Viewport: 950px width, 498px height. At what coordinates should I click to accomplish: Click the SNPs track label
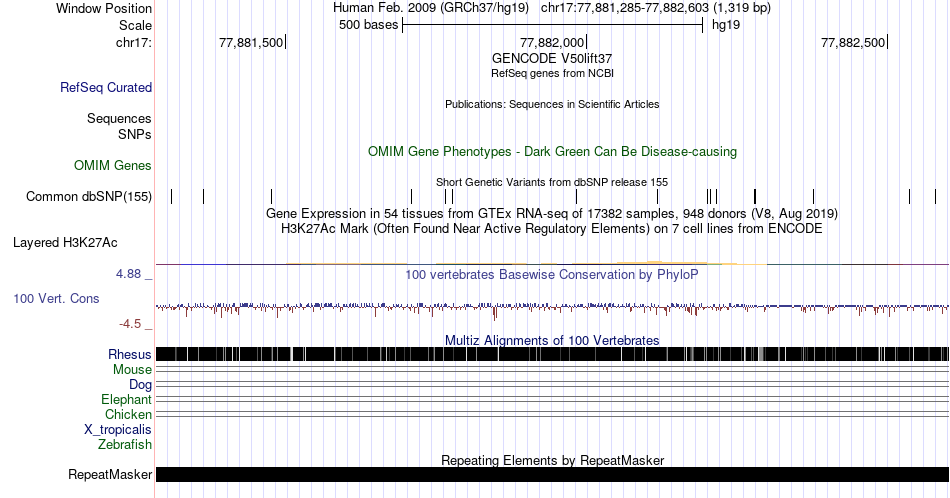pos(135,134)
